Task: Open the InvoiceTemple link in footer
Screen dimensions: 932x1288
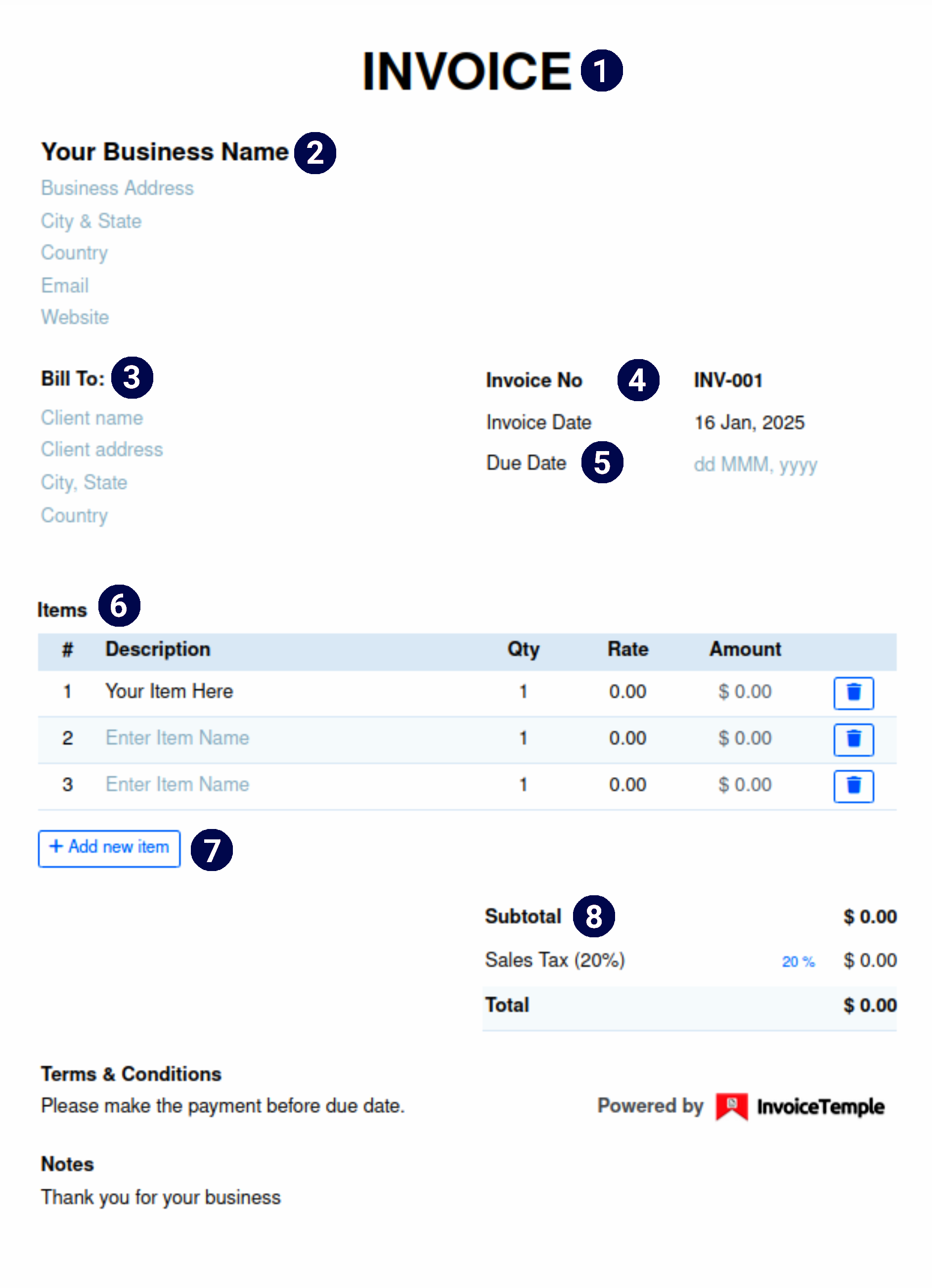Action: tap(820, 1106)
